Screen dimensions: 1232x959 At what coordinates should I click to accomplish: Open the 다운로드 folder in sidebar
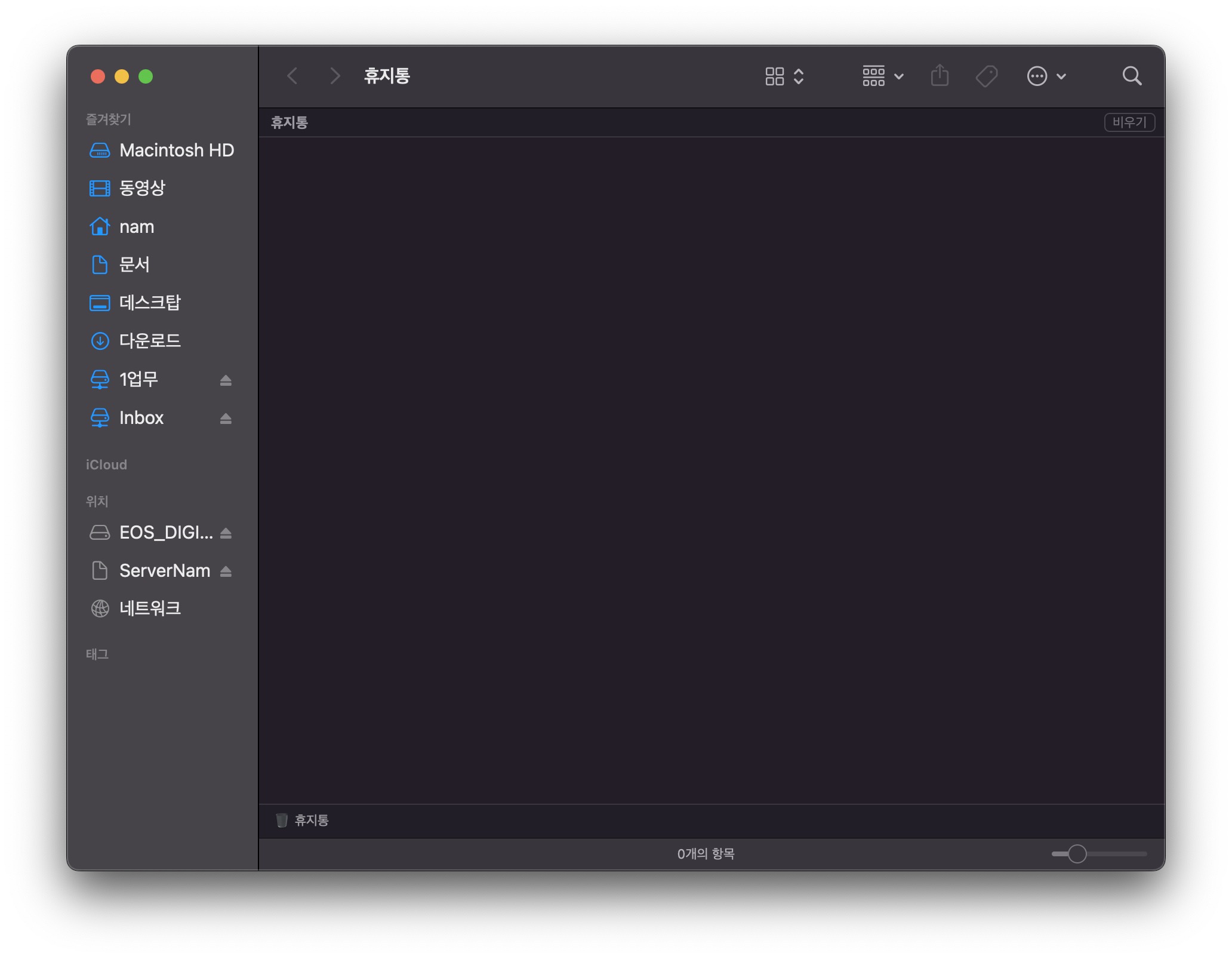pyautogui.click(x=150, y=341)
